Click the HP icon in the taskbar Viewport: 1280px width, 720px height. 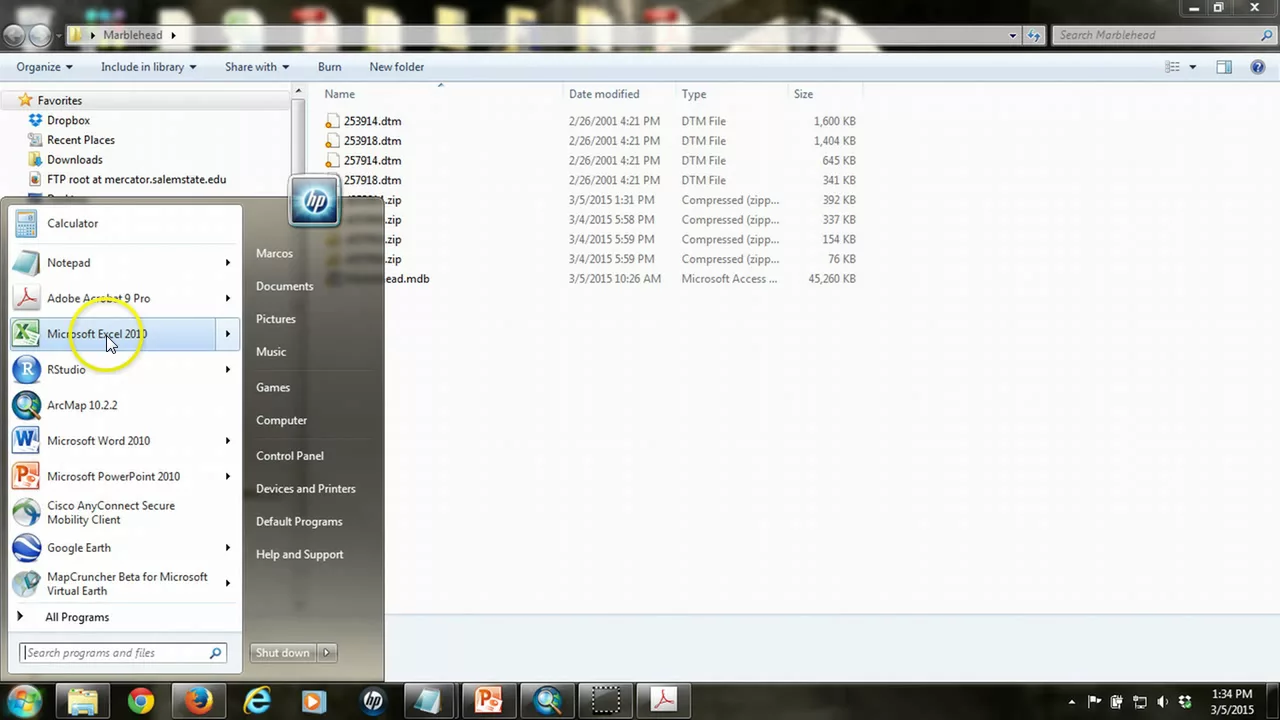tap(373, 700)
